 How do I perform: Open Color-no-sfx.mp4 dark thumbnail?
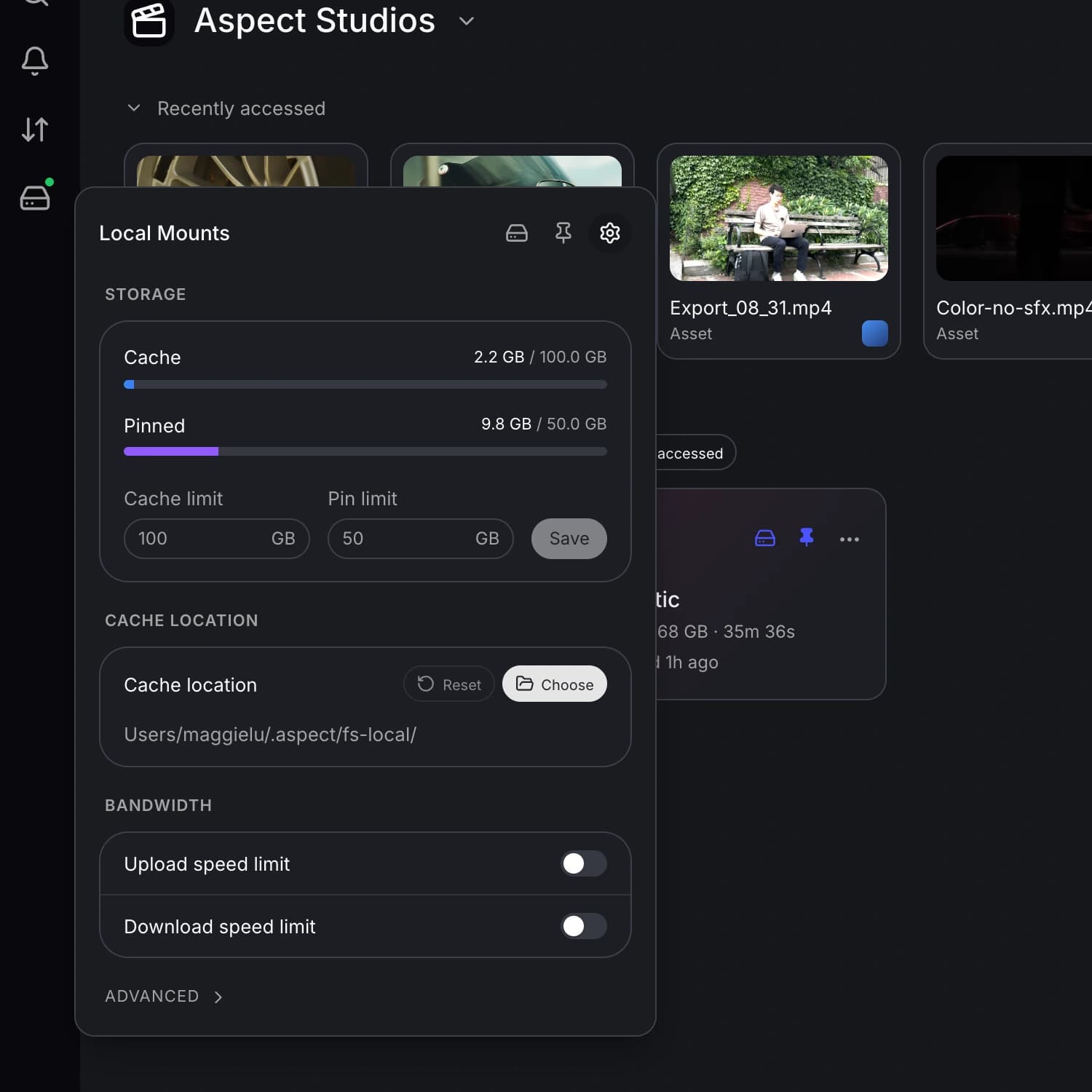point(1014,218)
